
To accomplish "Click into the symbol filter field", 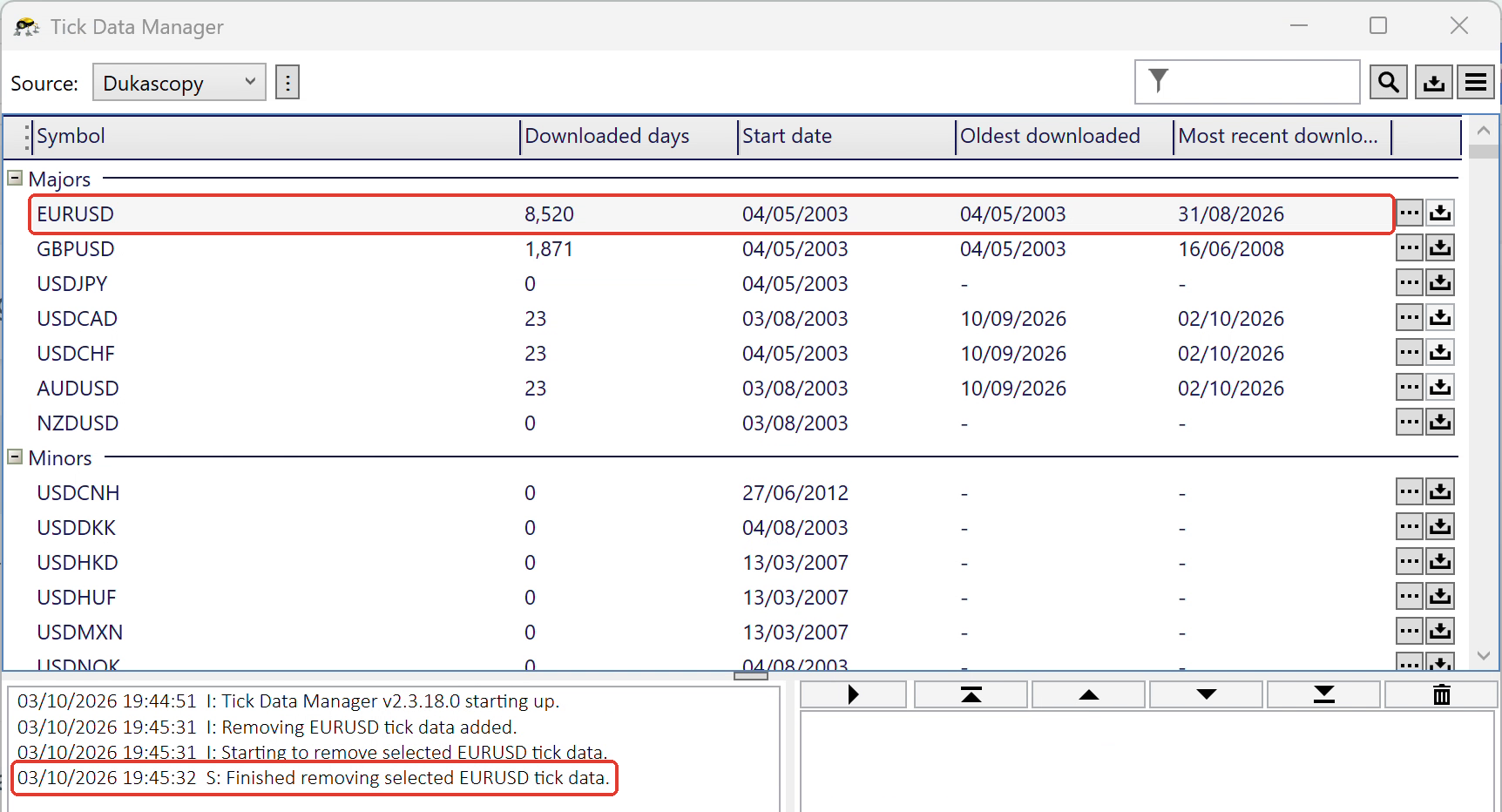I will 1247,82.
